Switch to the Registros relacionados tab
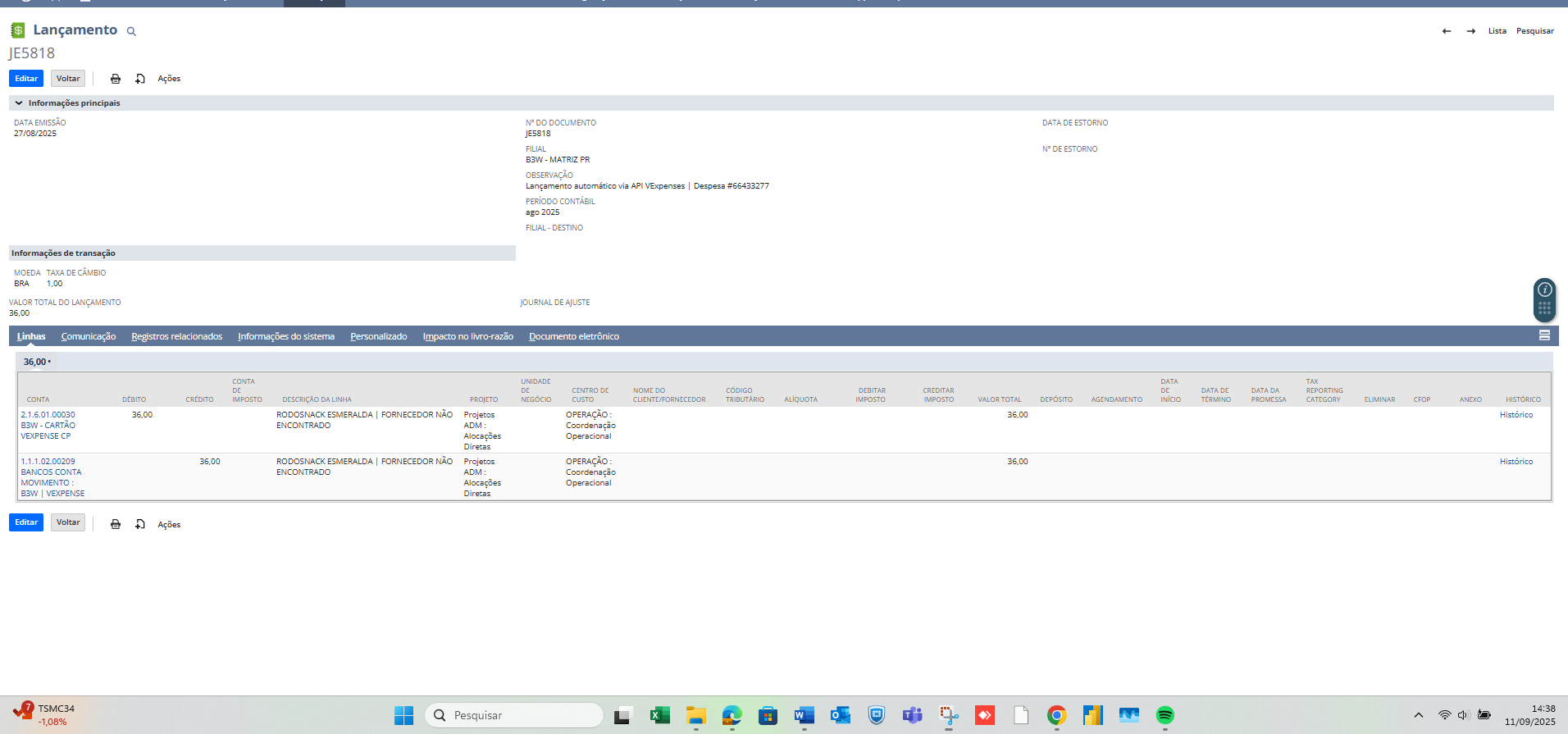This screenshot has height=734, width=1568. point(176,336)
